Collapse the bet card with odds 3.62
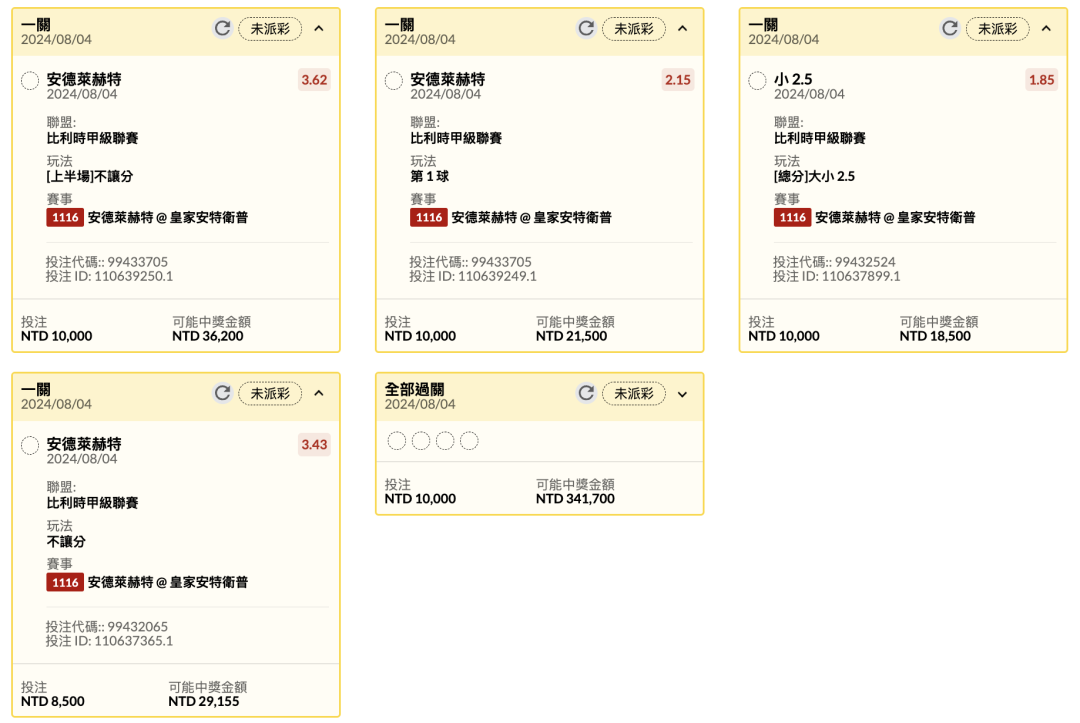Viewport: 1080px width, 723px height. (x=319, y=28)
